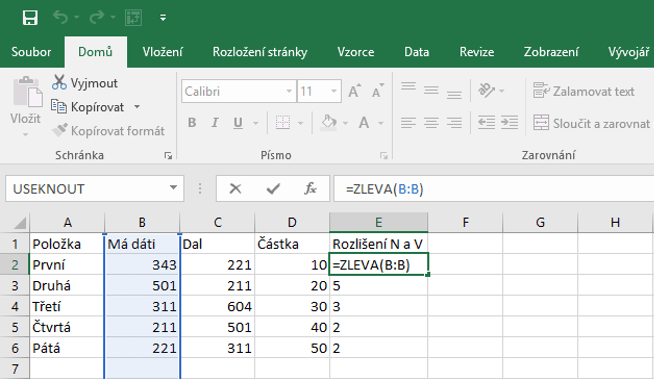
Task: Cancel the formula entry with X
Action: [235, 189]
